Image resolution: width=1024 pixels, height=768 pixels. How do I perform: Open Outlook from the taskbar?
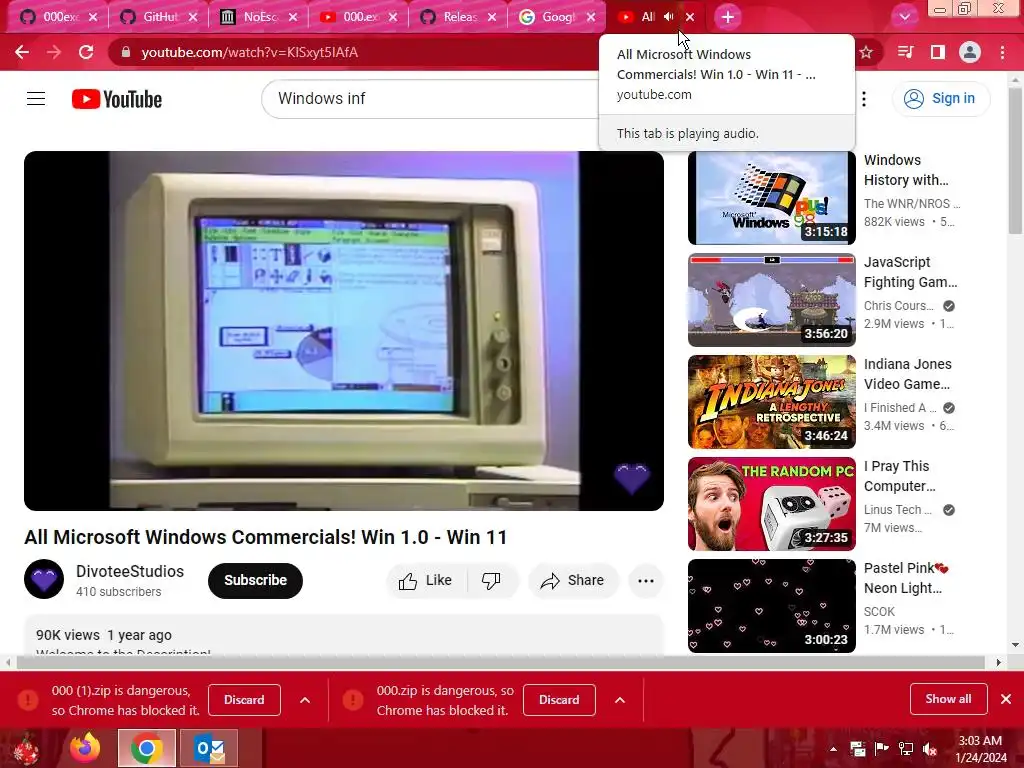click(x=209, y=748)
